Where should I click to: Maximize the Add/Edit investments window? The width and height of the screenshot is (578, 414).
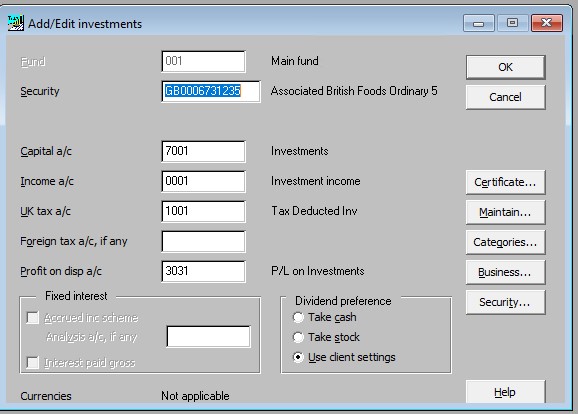coord(512,23)
